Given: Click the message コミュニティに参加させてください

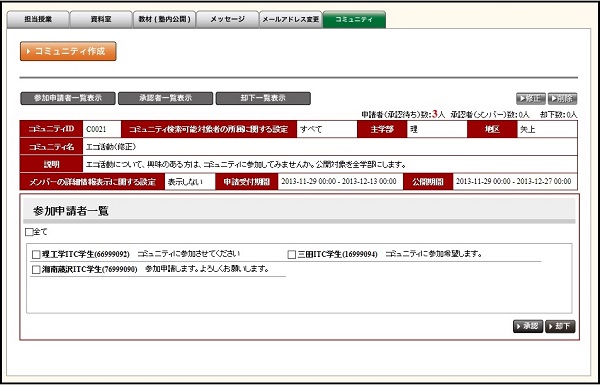Looking at the screenshot, I should point(189,254).
